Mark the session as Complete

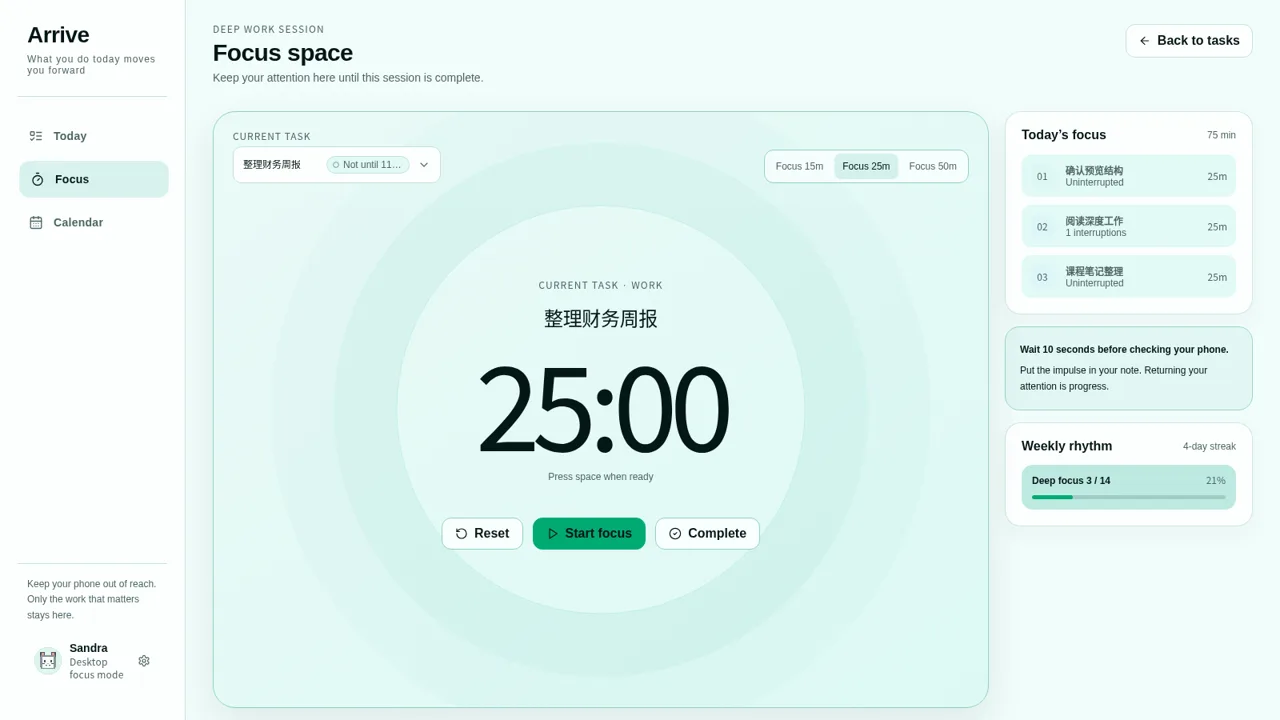(x=707, y=534)
